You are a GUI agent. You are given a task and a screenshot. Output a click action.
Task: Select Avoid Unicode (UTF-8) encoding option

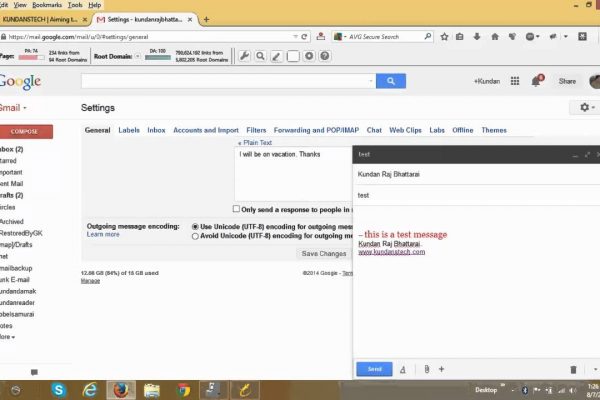[195, 236]
